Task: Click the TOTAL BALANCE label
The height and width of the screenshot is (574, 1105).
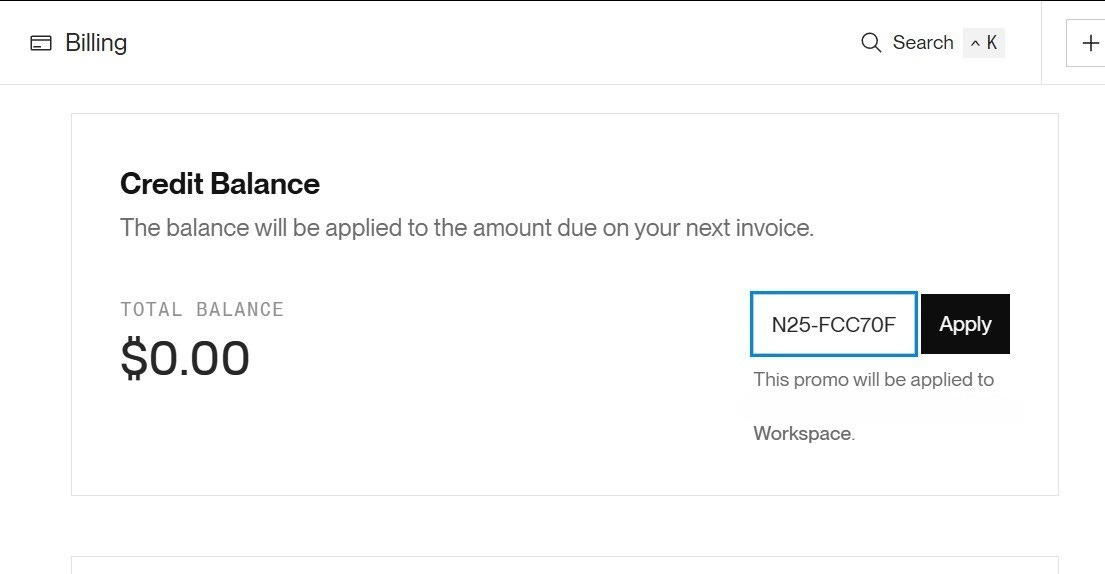Action: 202,309
